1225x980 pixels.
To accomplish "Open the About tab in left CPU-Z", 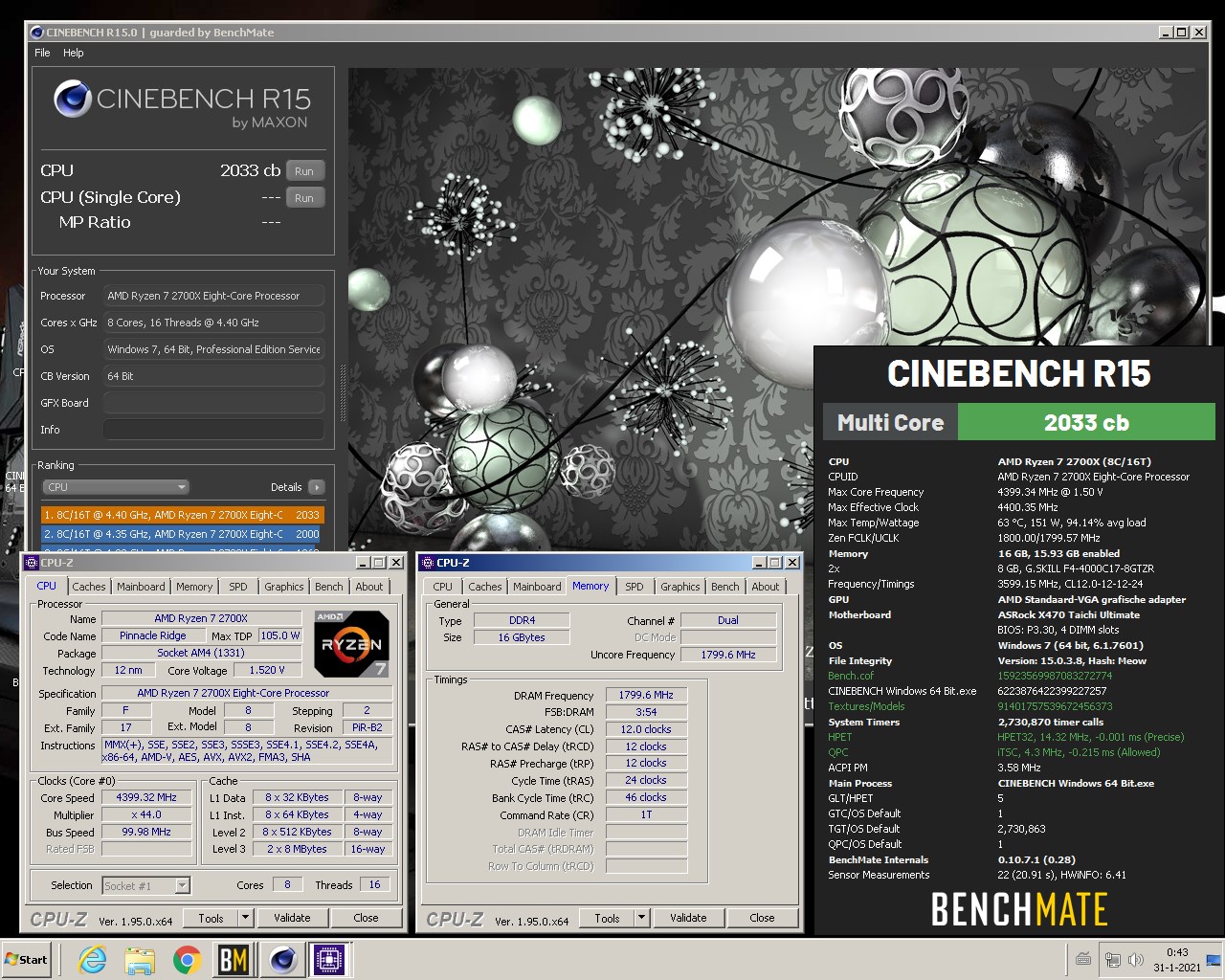I will click(x=369, y=587).
